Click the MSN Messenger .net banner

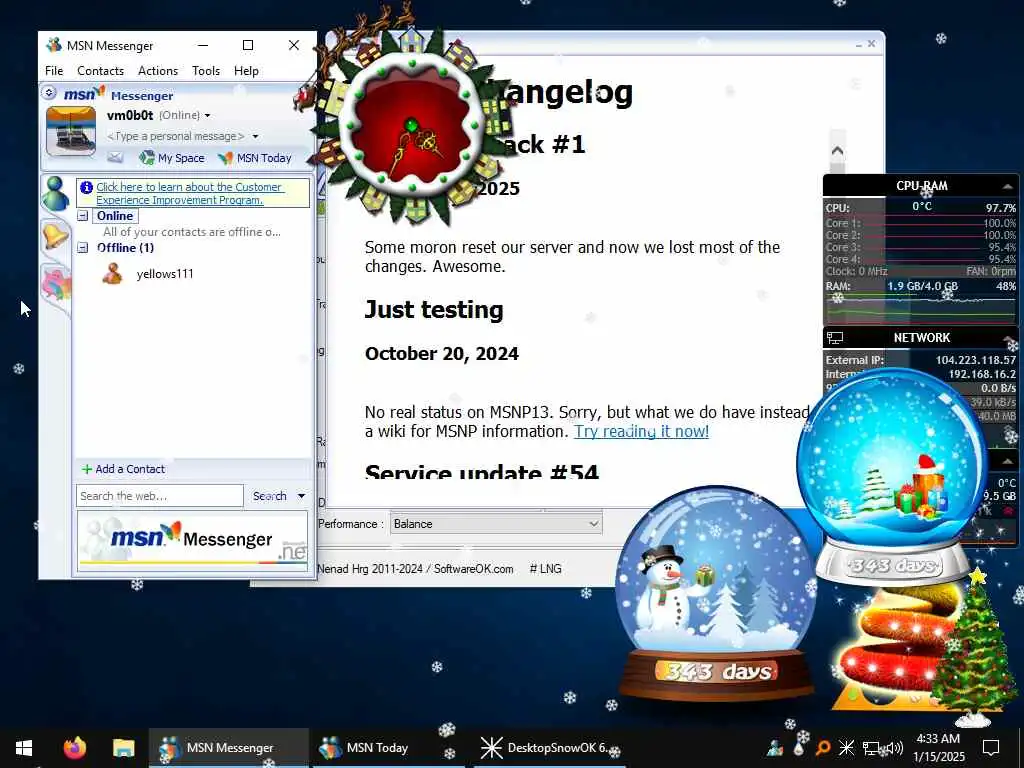coord(193,540)
